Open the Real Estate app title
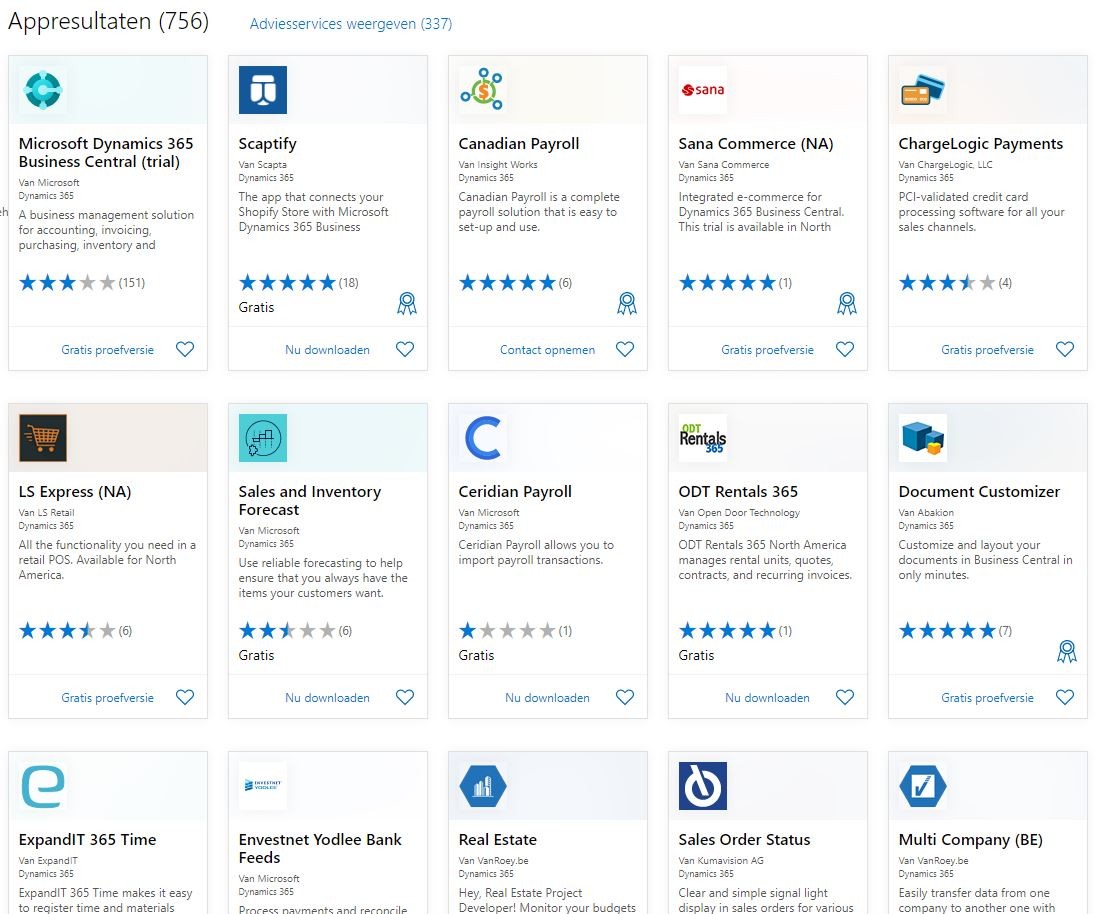Screen dimensions: 1102x914 (498, 840)
